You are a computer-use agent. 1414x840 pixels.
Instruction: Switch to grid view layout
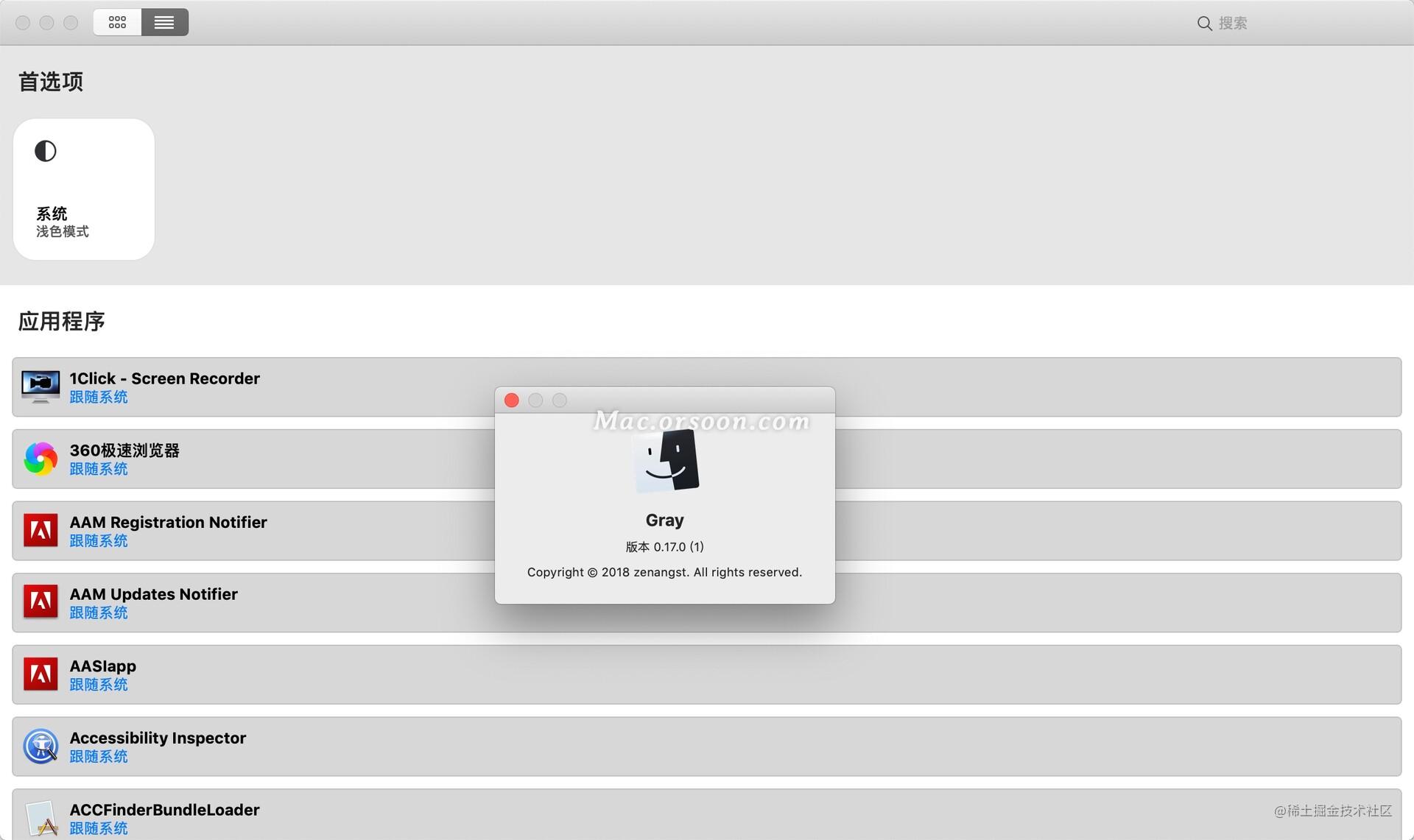[x=117, y=22]
